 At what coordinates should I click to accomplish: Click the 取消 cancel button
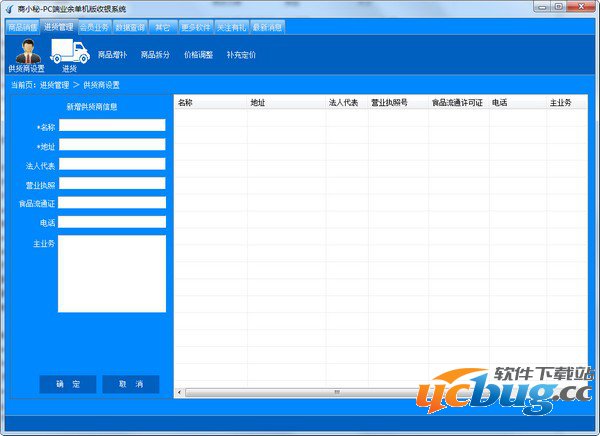tap(130, 384)
